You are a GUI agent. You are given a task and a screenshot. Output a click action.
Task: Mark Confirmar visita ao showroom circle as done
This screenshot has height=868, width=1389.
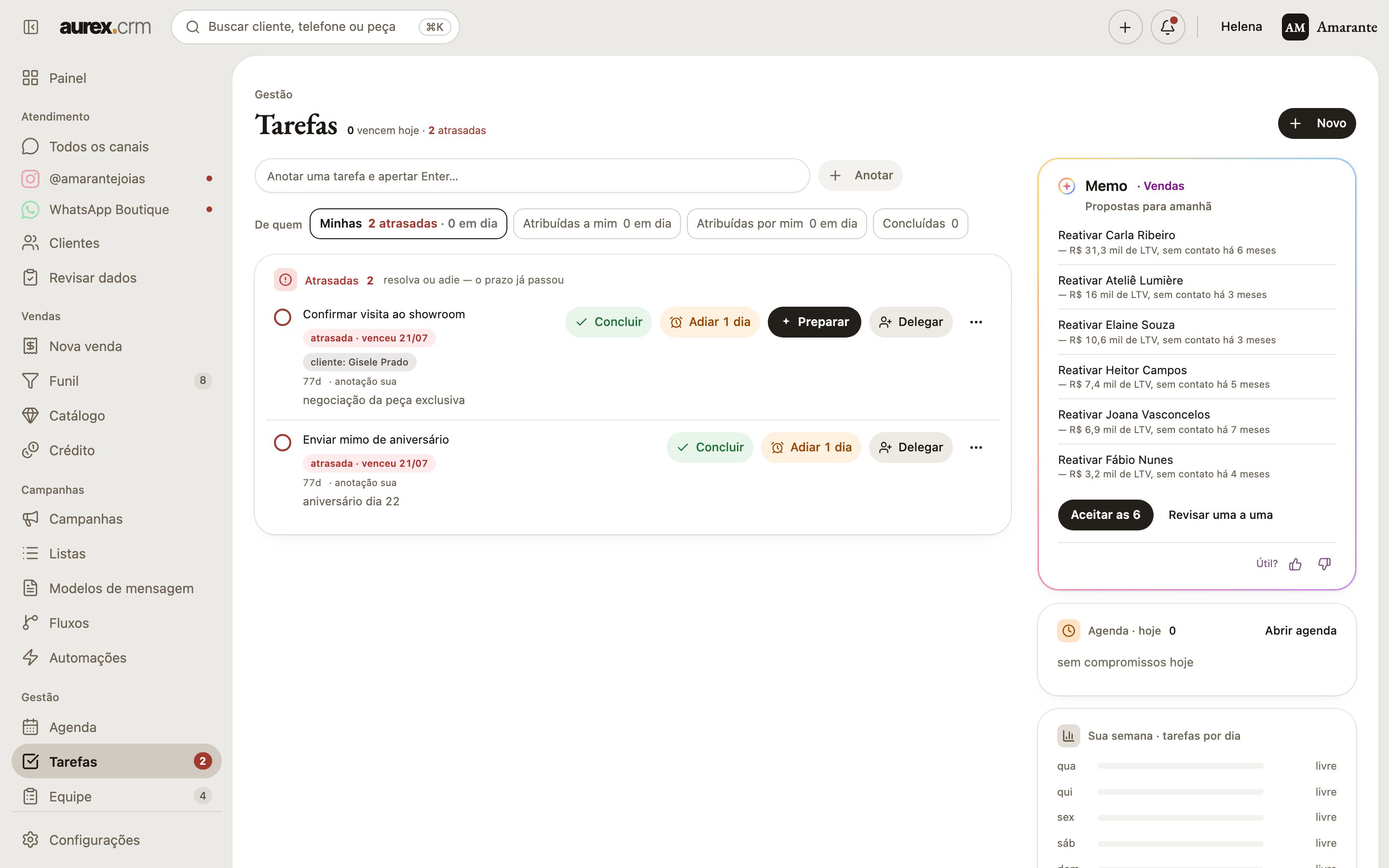pyautogui.click(x=283, y=317)
